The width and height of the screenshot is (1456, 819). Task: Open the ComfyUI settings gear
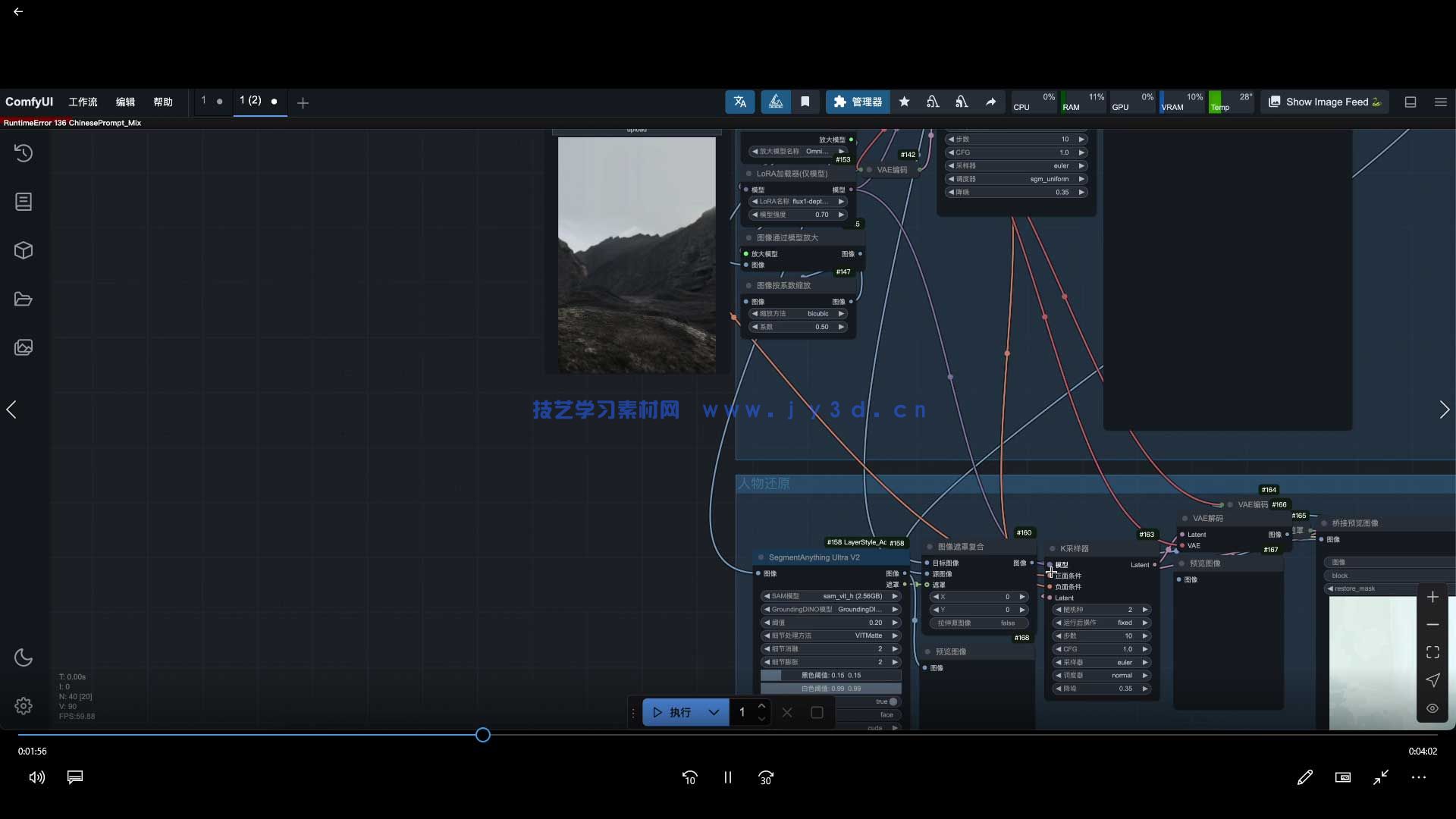24,706
